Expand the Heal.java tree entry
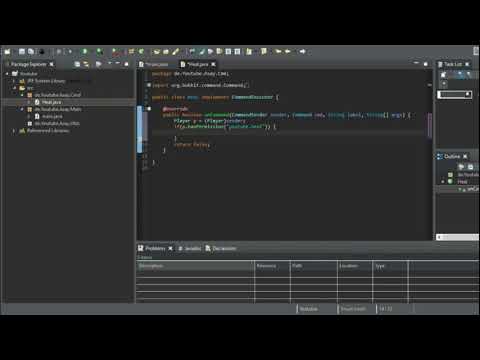This screenshot has height=360, width=480. [x=29, y=102]
